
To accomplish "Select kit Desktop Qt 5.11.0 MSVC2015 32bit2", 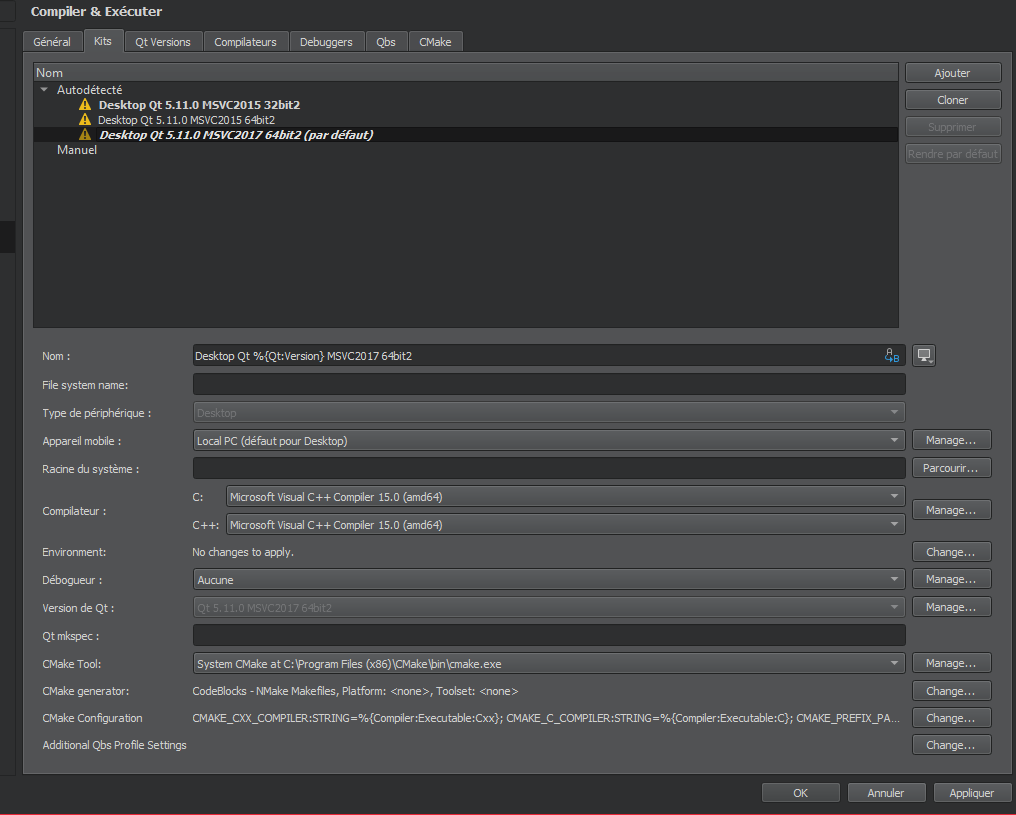I will pos(199,105).
